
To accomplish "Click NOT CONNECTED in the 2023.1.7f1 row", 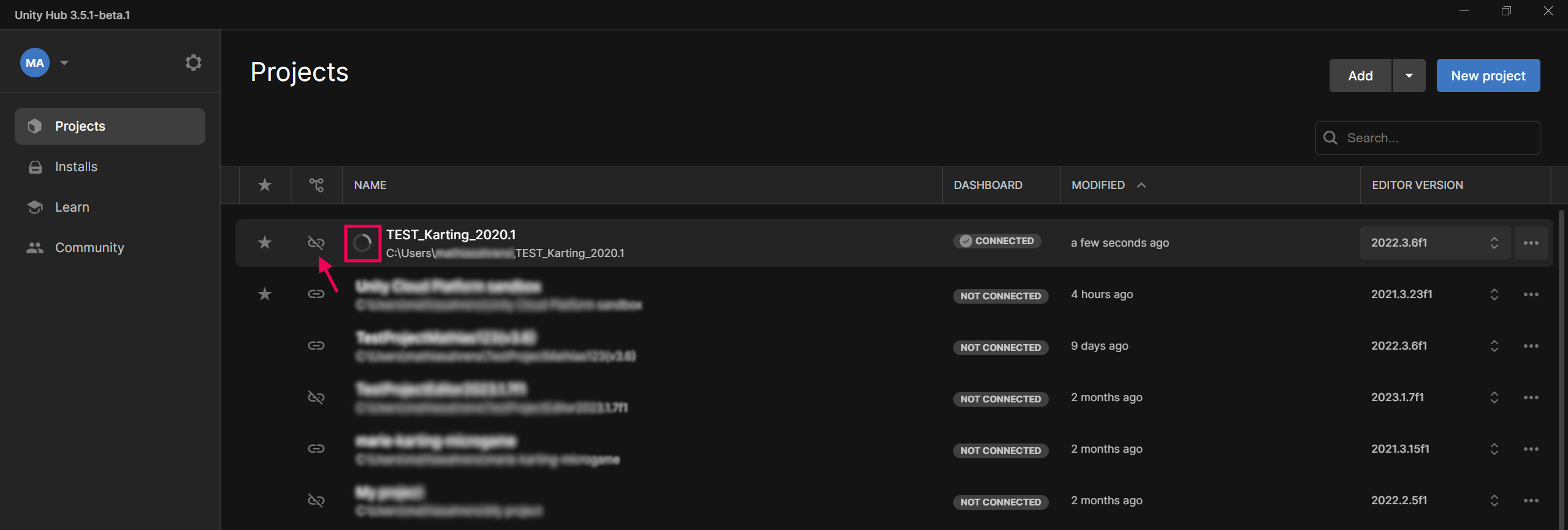I will (x=1000, y=399).
